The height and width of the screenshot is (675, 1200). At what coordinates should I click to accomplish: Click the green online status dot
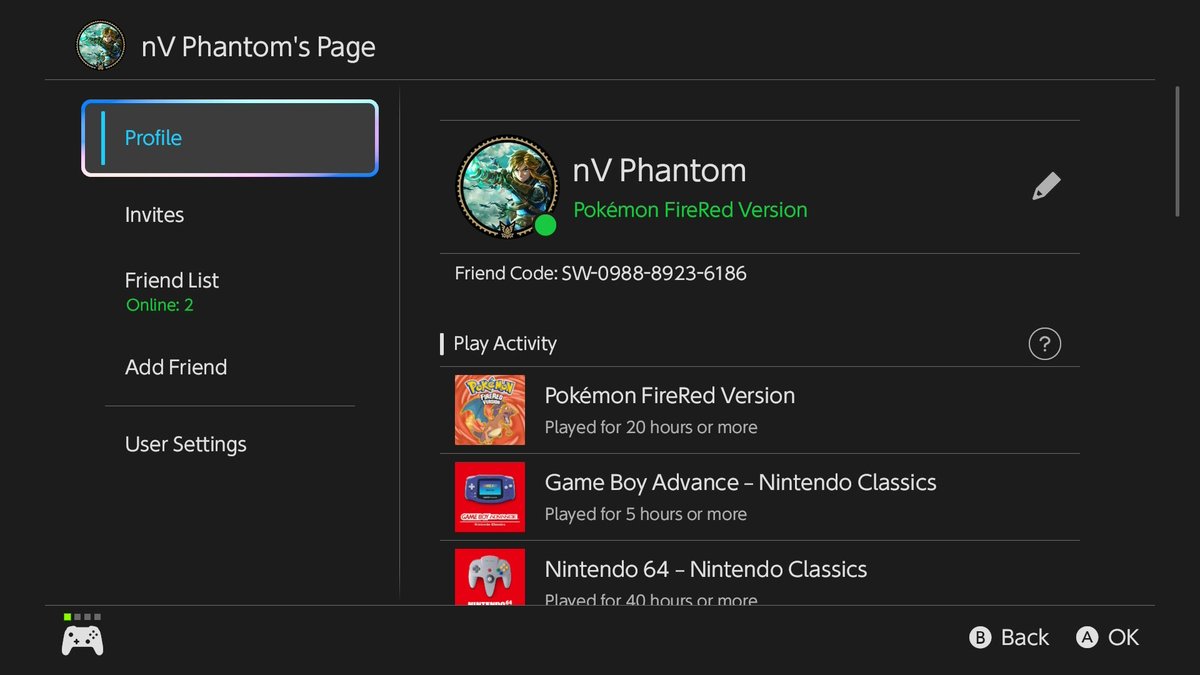pyautogui.click(x=545, y=225)
